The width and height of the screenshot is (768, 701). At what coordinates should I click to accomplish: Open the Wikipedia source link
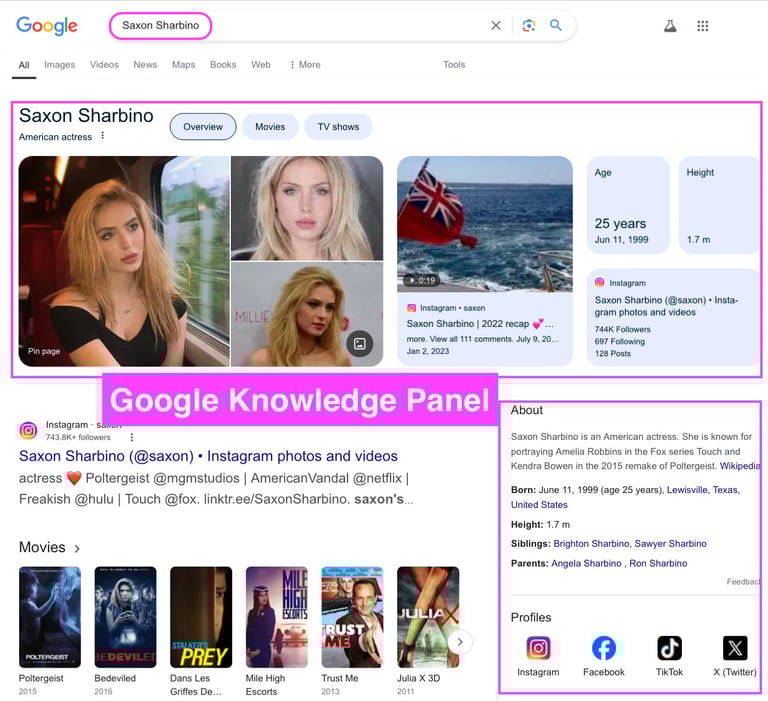click(x=740, y=466)
